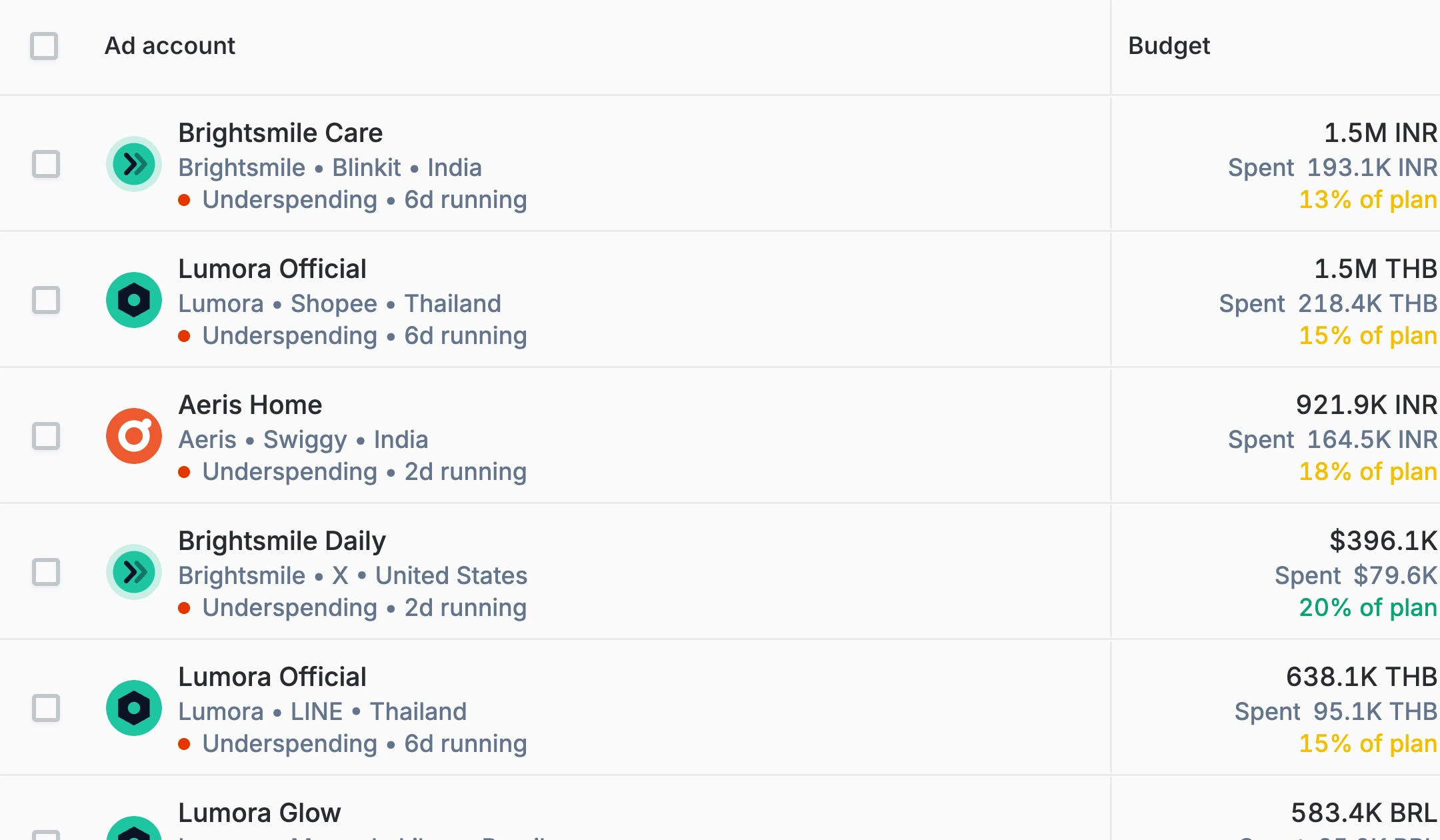Click Spent $79.6K amount
Viewport: 1440px width, 840px height.
(1356, 576)
